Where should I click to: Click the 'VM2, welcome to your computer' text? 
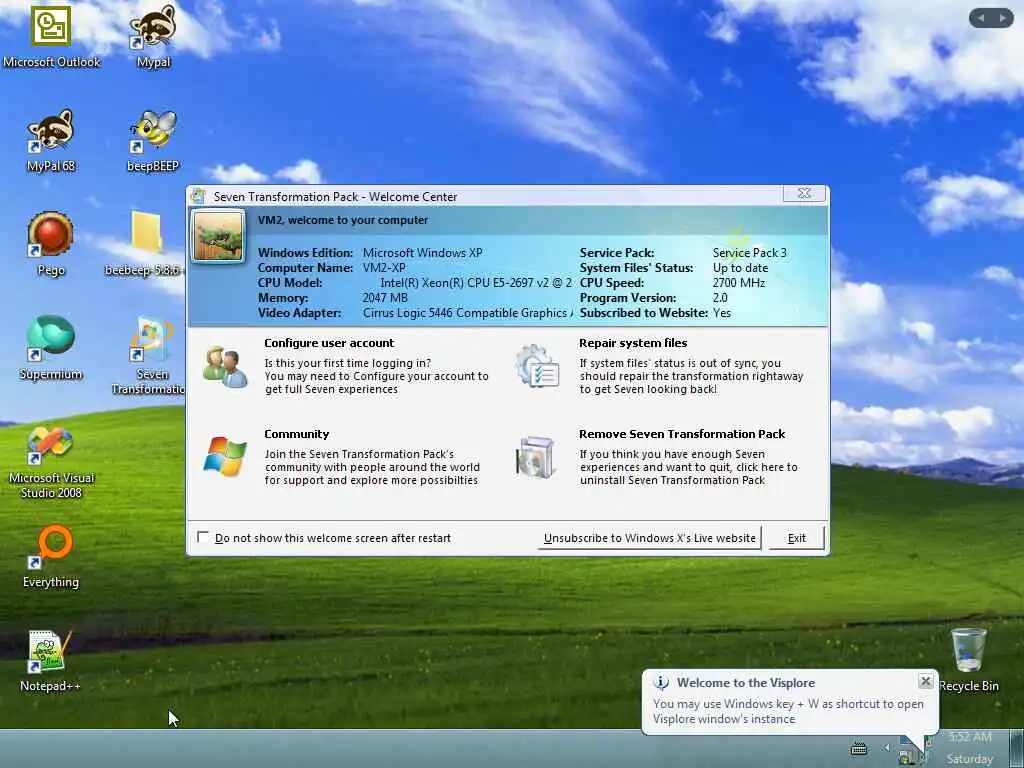pos(343,220)
